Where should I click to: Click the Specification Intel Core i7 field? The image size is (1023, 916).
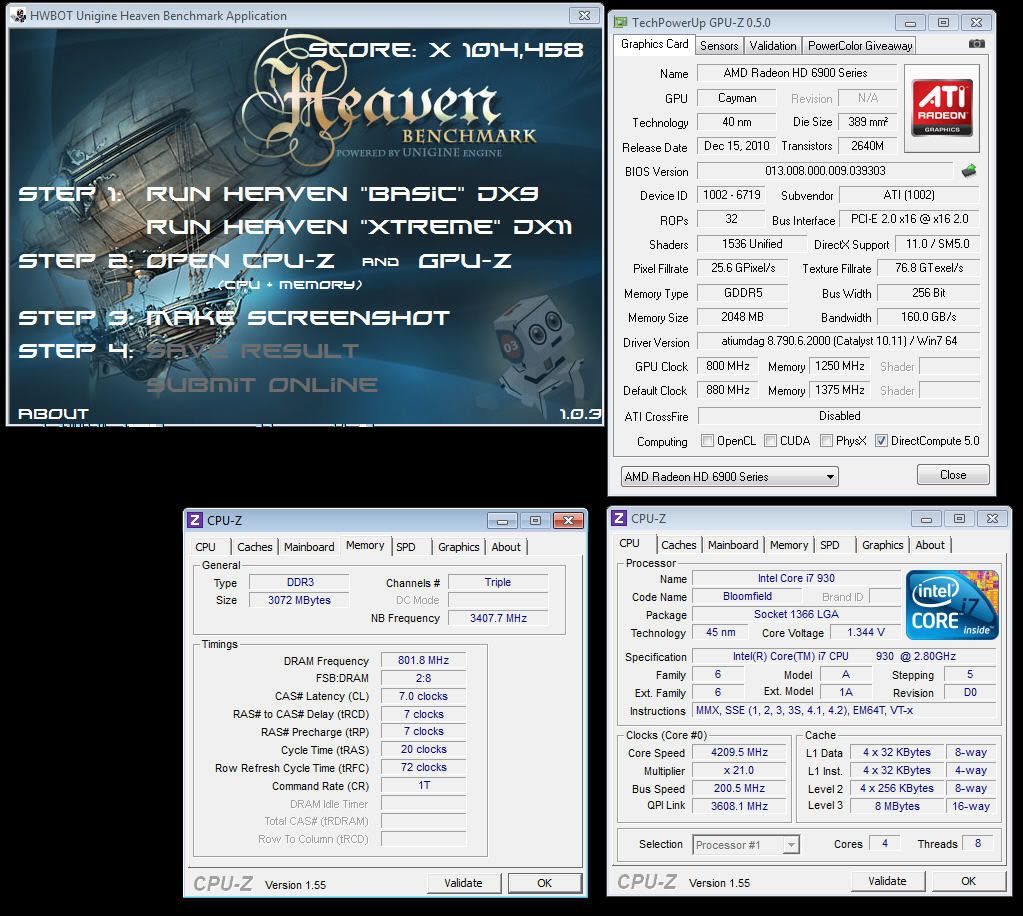click(844, 656)
